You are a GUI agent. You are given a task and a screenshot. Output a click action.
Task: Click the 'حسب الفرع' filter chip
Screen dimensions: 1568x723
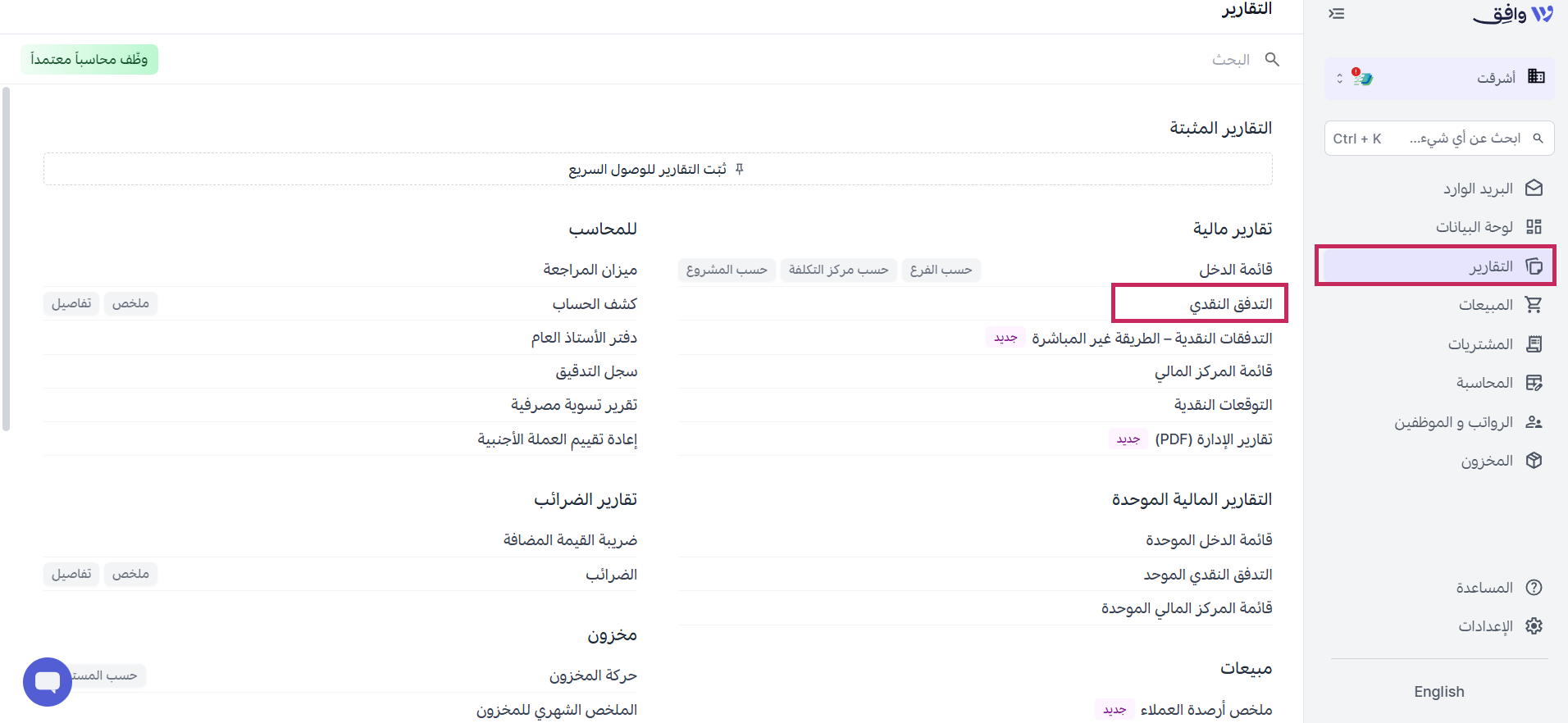pyautogui.click(x=941, y=270)
